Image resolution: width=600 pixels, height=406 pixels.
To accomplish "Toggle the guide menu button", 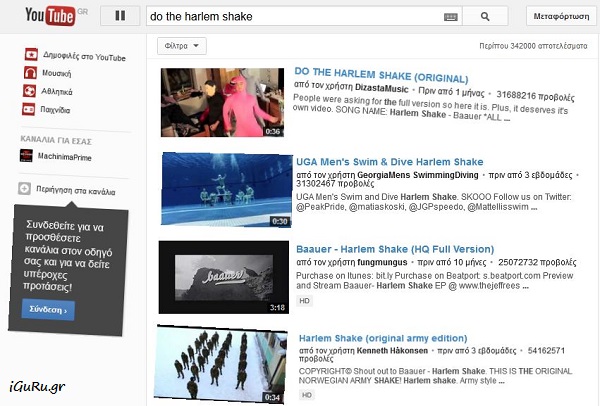I will click(x=121, y=16).
